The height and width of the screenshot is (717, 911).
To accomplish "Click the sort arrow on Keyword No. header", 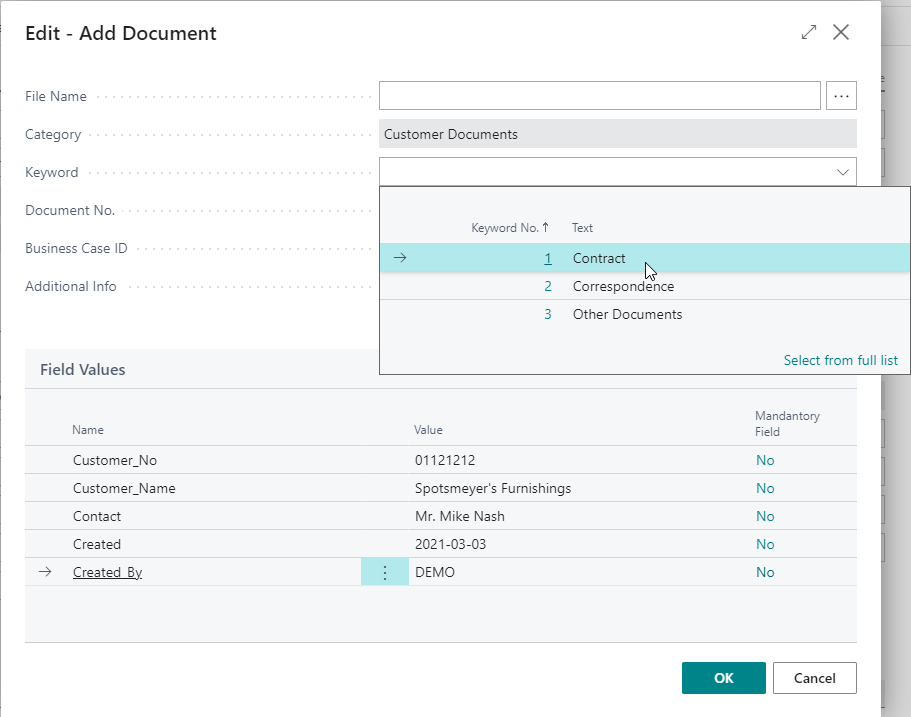I will 545,228.
